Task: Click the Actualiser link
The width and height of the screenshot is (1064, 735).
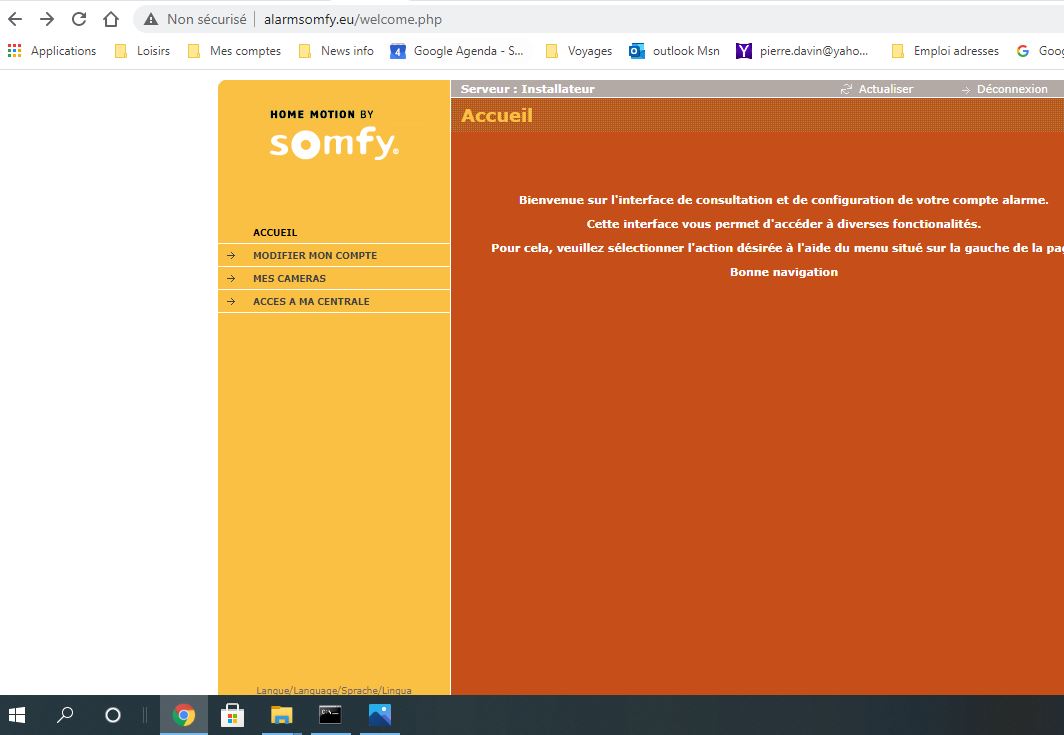Action: [885, 89]
